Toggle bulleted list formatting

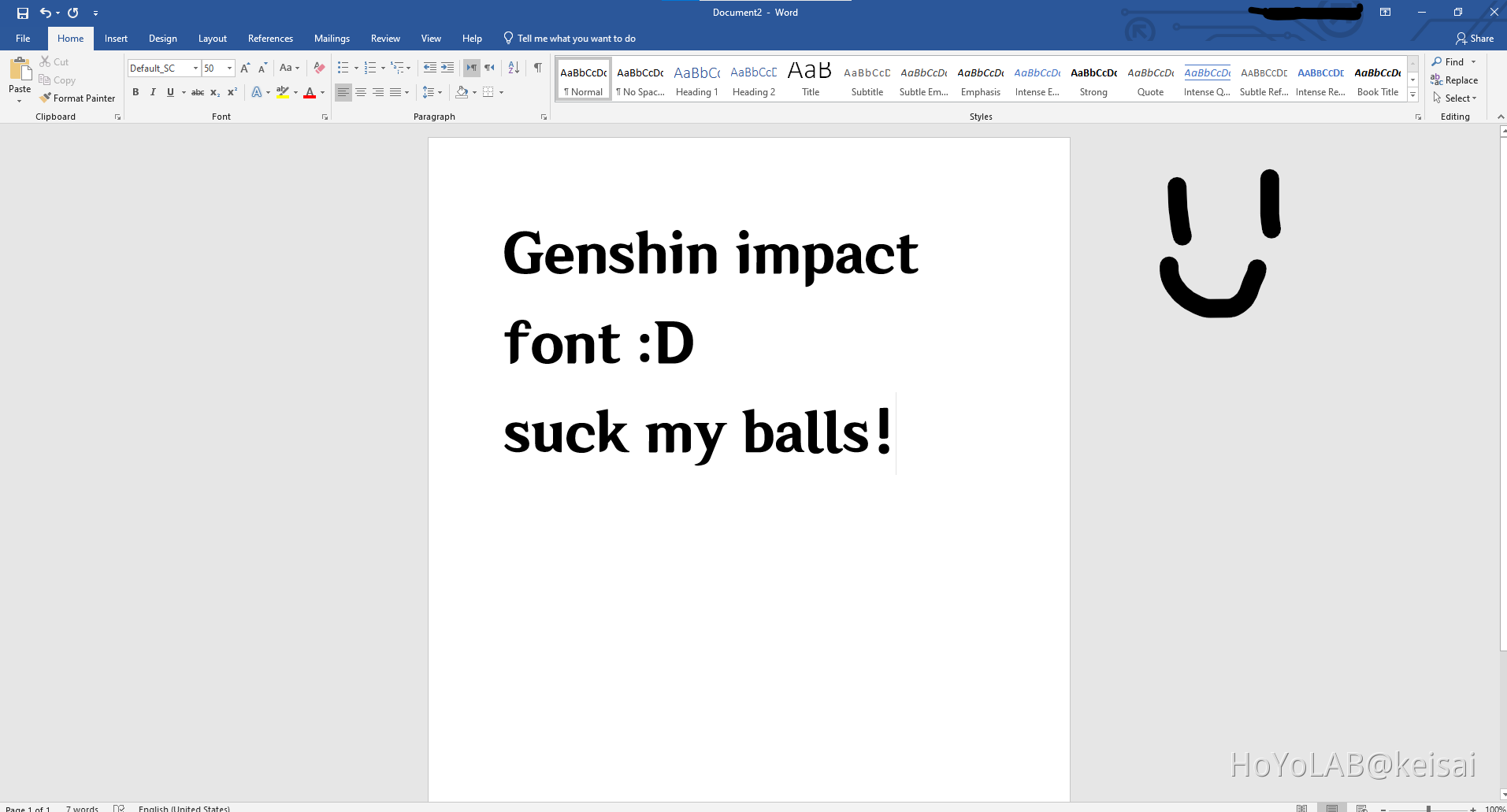click(343, 68)
